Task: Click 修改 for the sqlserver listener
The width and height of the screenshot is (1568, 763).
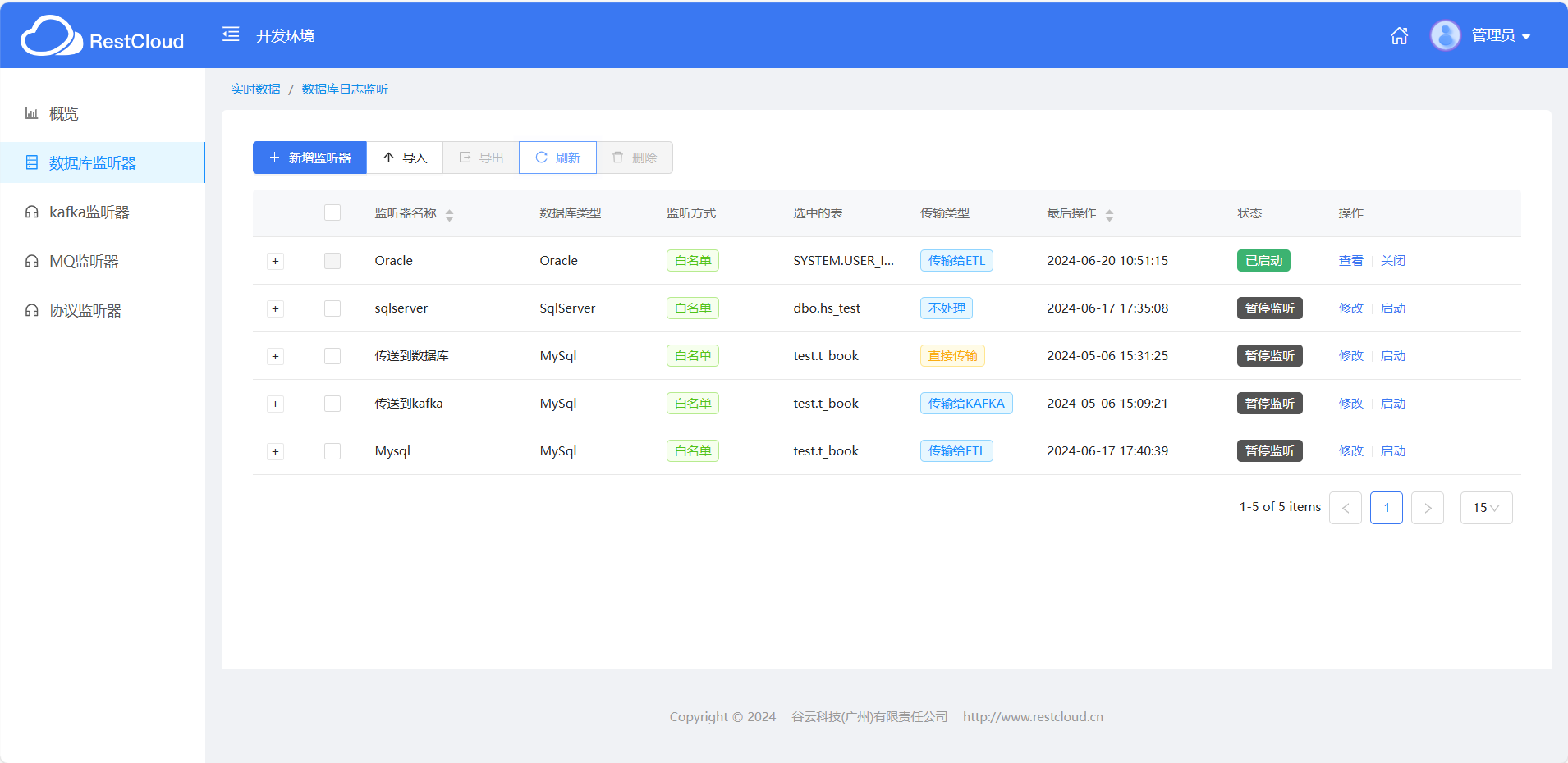Action: point(1351,308)
